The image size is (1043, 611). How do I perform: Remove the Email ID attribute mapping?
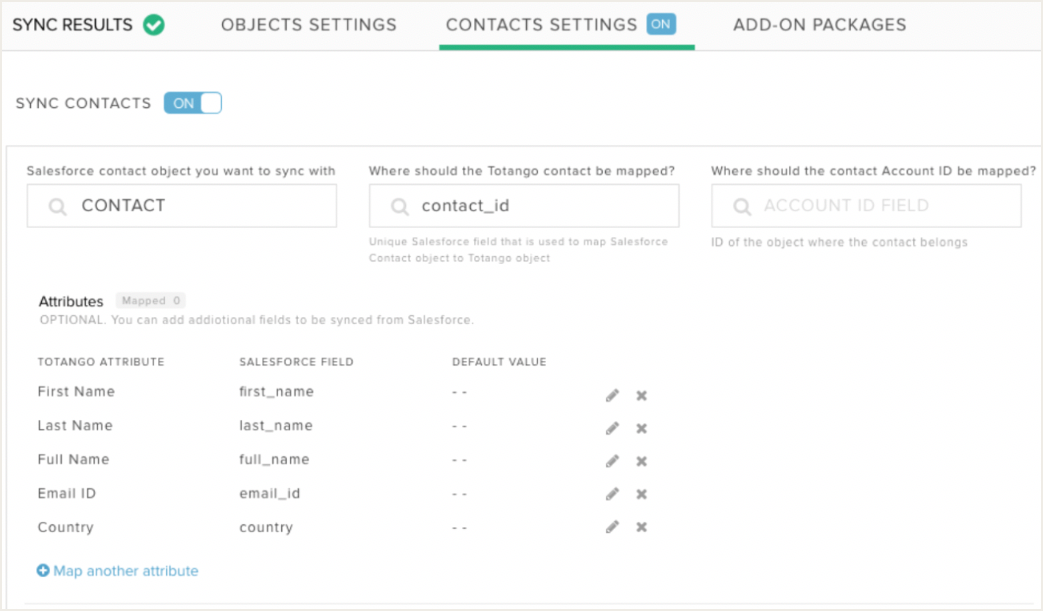coord(642,494)
